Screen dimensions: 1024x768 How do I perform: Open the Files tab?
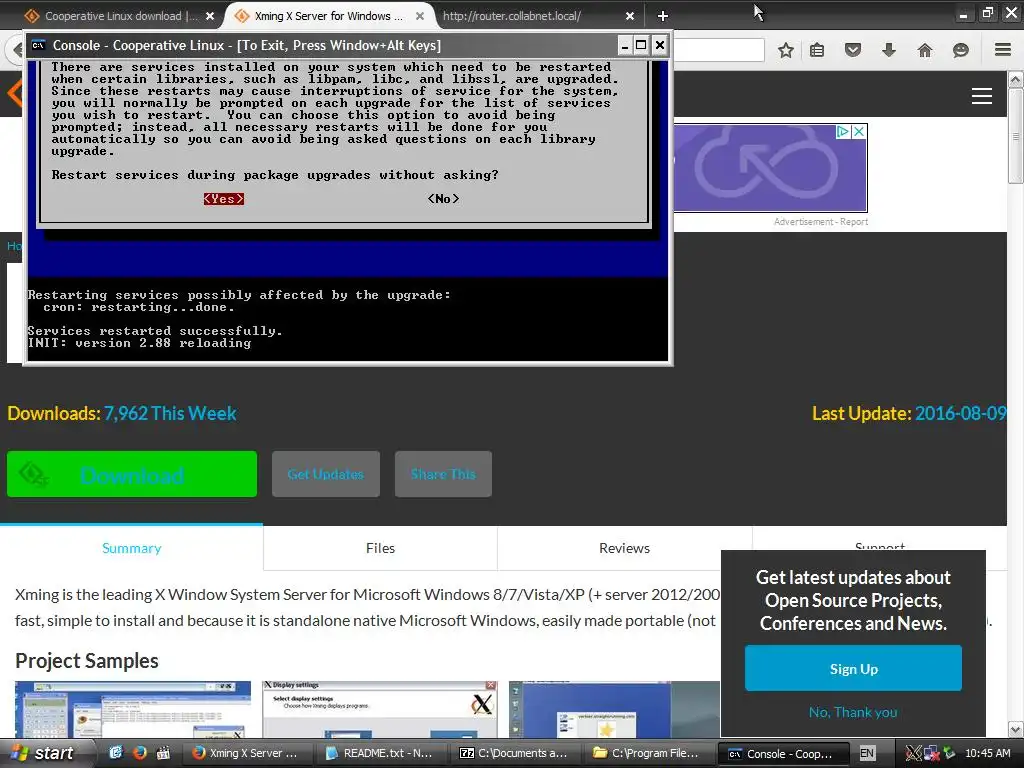click(x=380, y=548)
